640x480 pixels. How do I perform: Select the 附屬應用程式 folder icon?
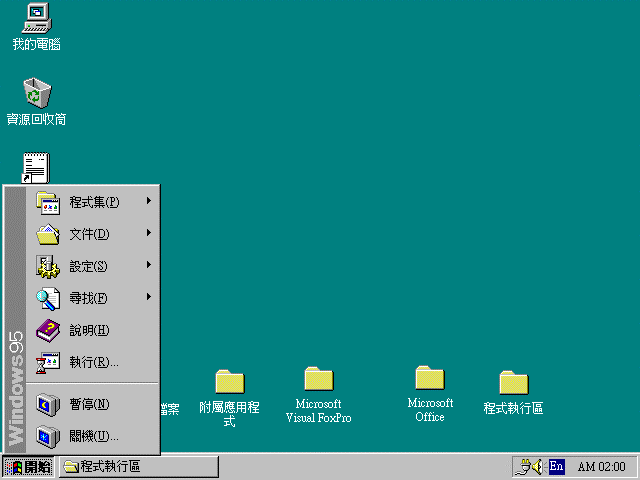pos(230,382)
